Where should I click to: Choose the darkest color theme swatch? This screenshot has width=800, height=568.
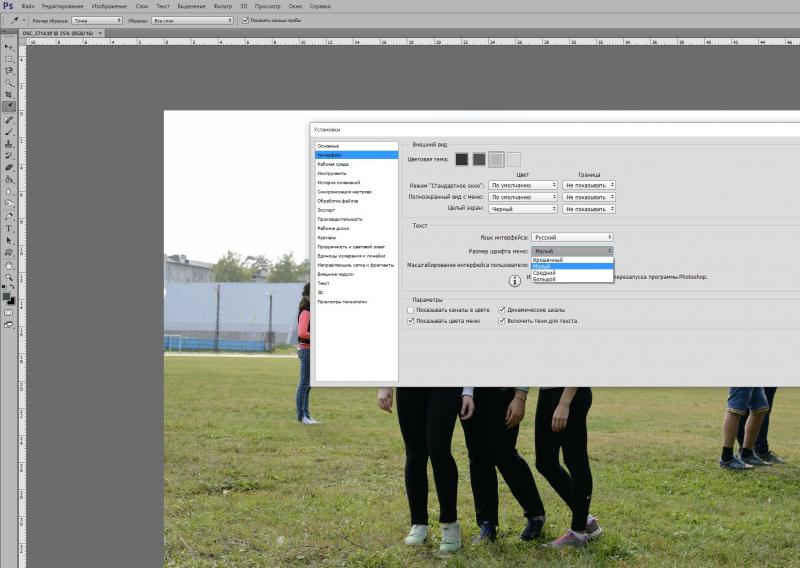pos(462,160)
